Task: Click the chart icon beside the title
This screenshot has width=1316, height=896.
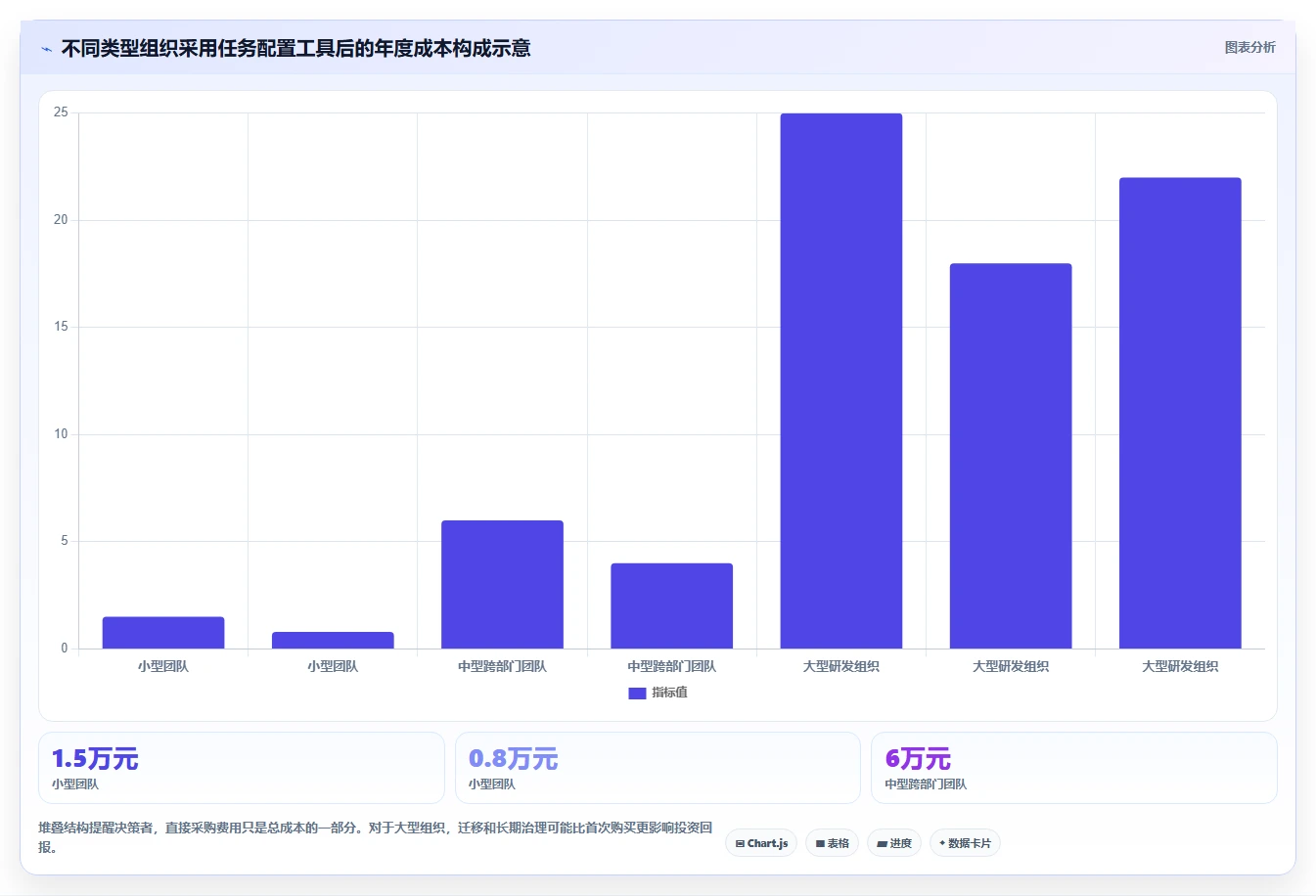Action: coord(46,49)
